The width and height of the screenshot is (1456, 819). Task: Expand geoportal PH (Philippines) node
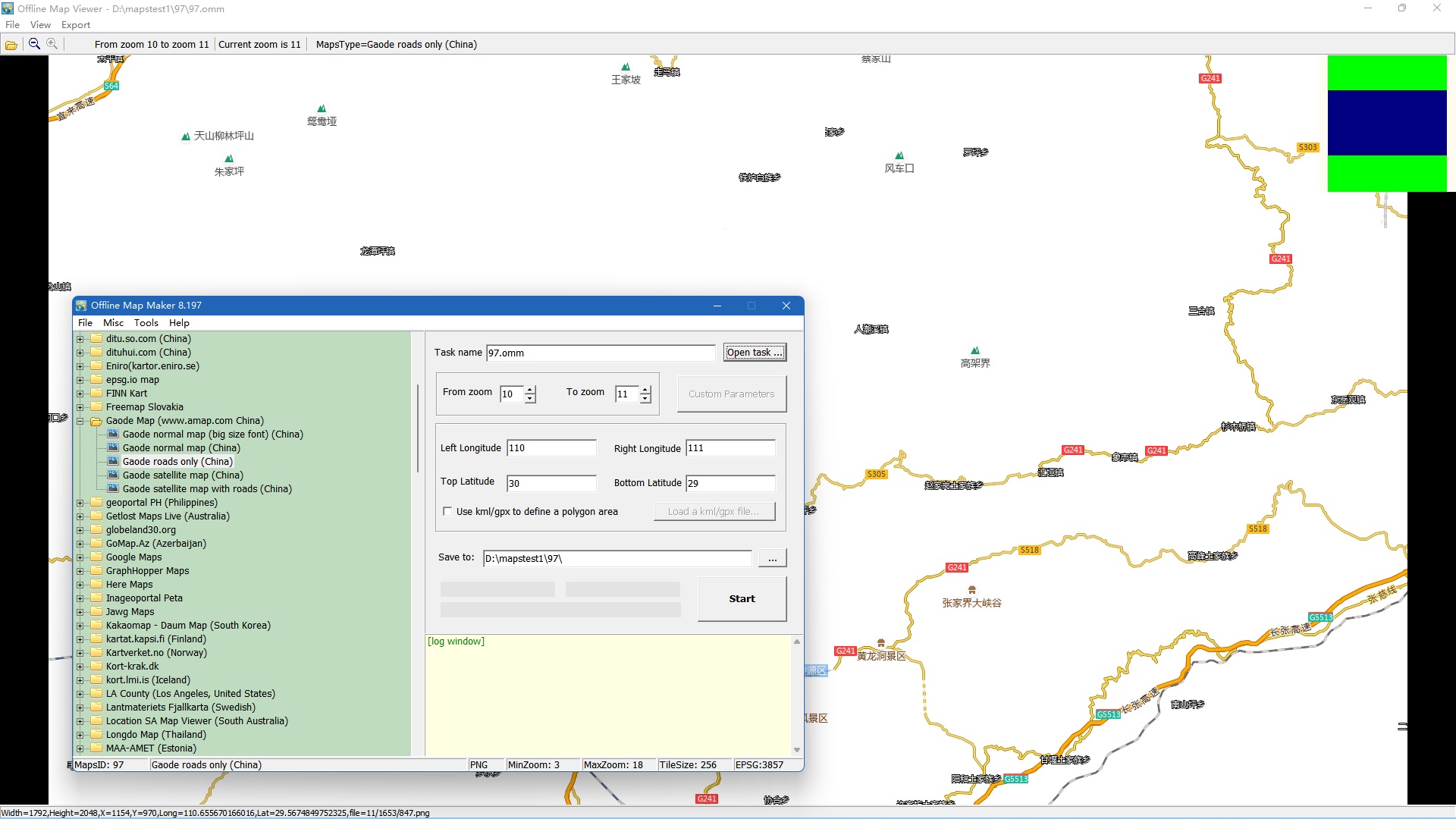coord(80,503)
